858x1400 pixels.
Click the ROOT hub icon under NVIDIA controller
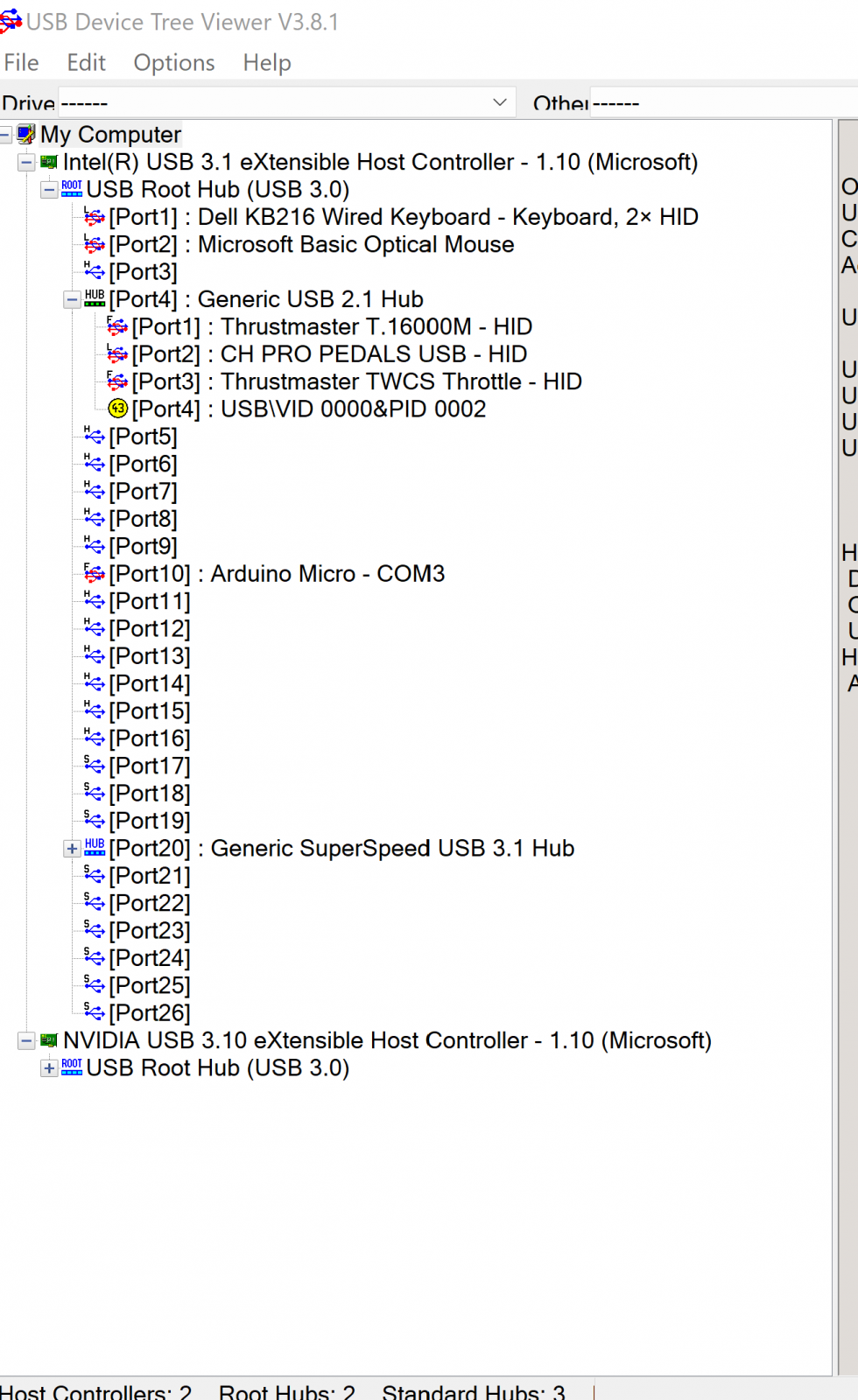72,1067
